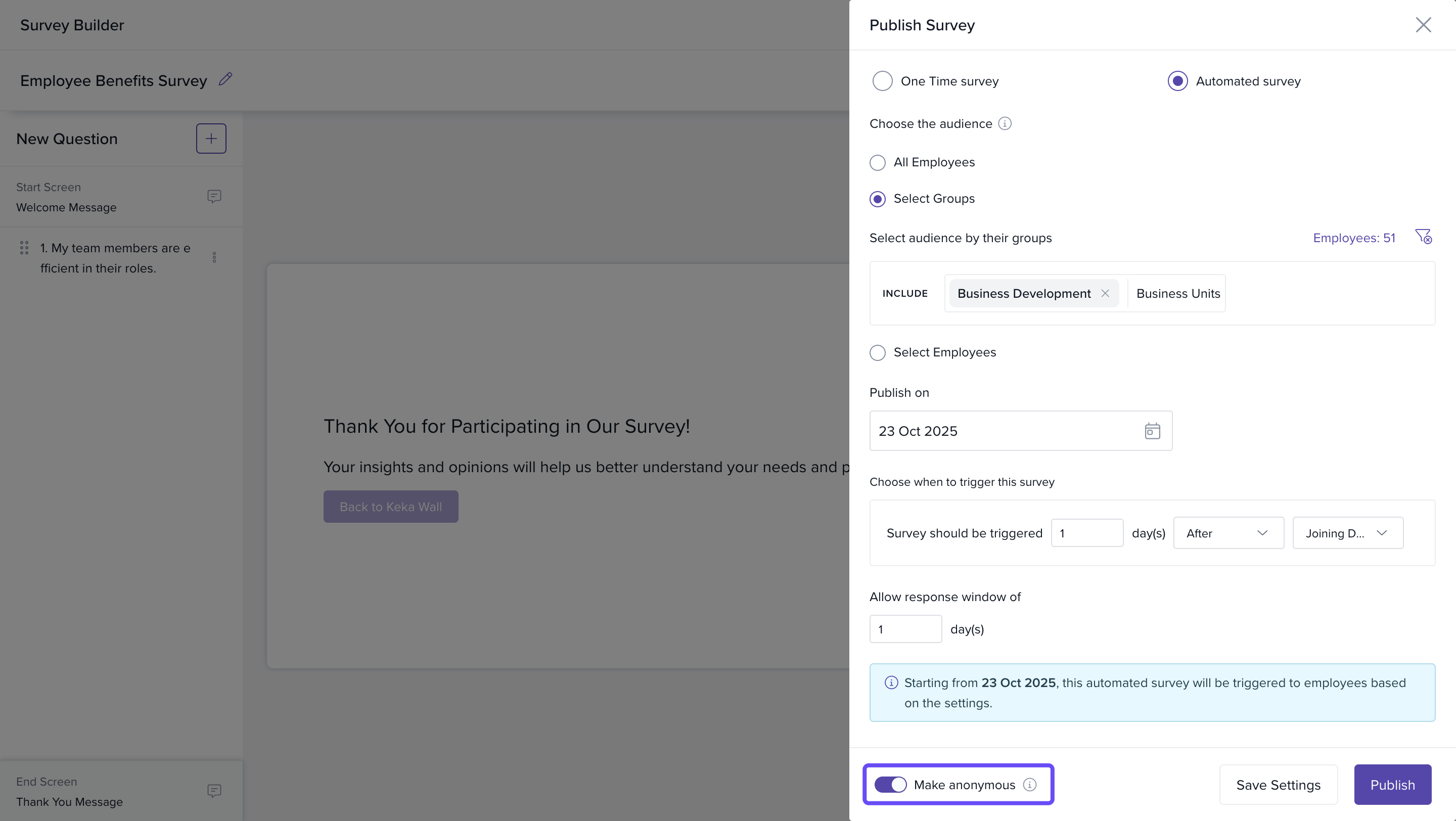This screenshot has width=1456, height=821.
Task: Open the Business Units group selector
Action: [1178, 293]
